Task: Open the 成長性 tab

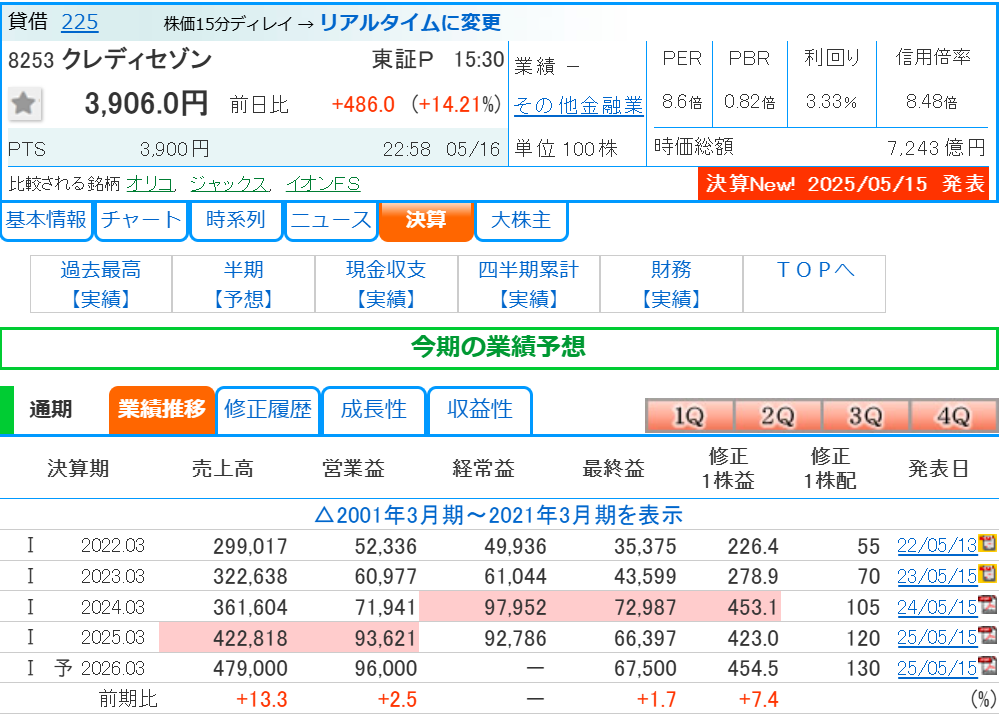Action: (x=374, y=410)
